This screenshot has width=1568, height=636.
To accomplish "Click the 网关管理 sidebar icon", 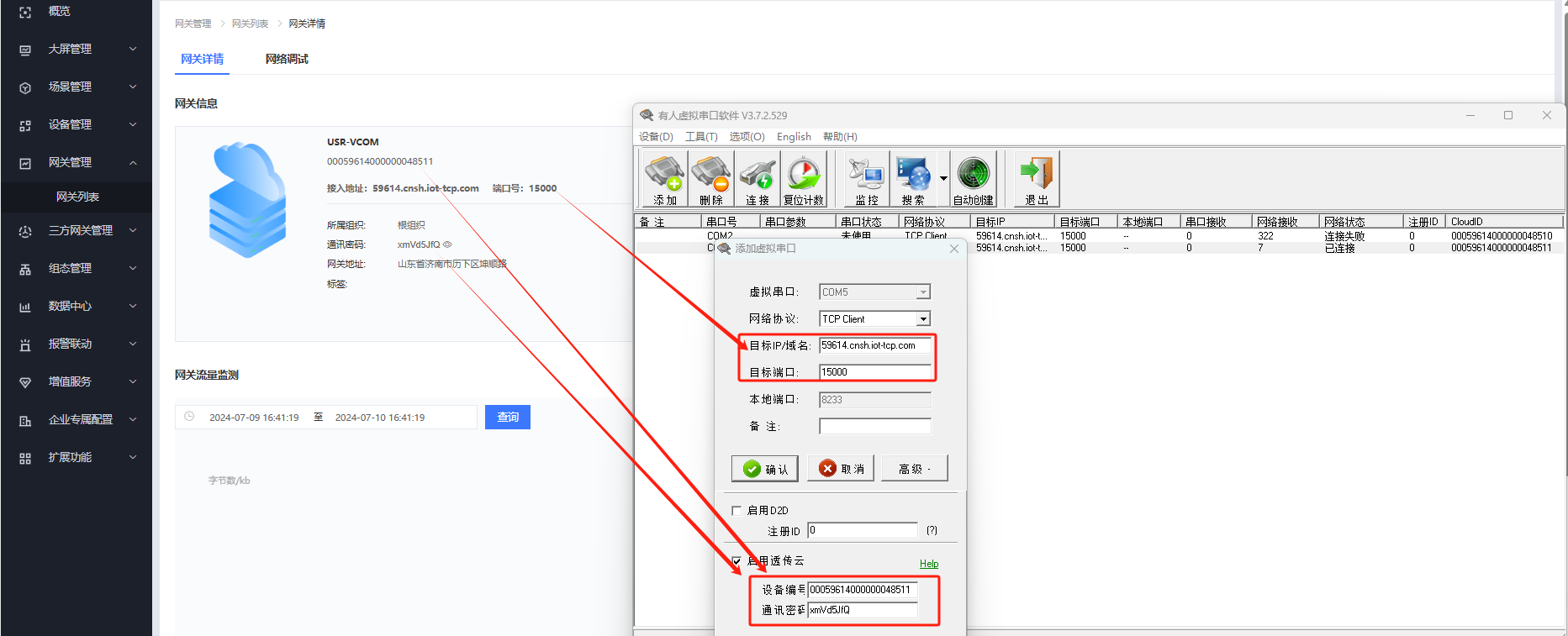I will (x=25, y=163).
